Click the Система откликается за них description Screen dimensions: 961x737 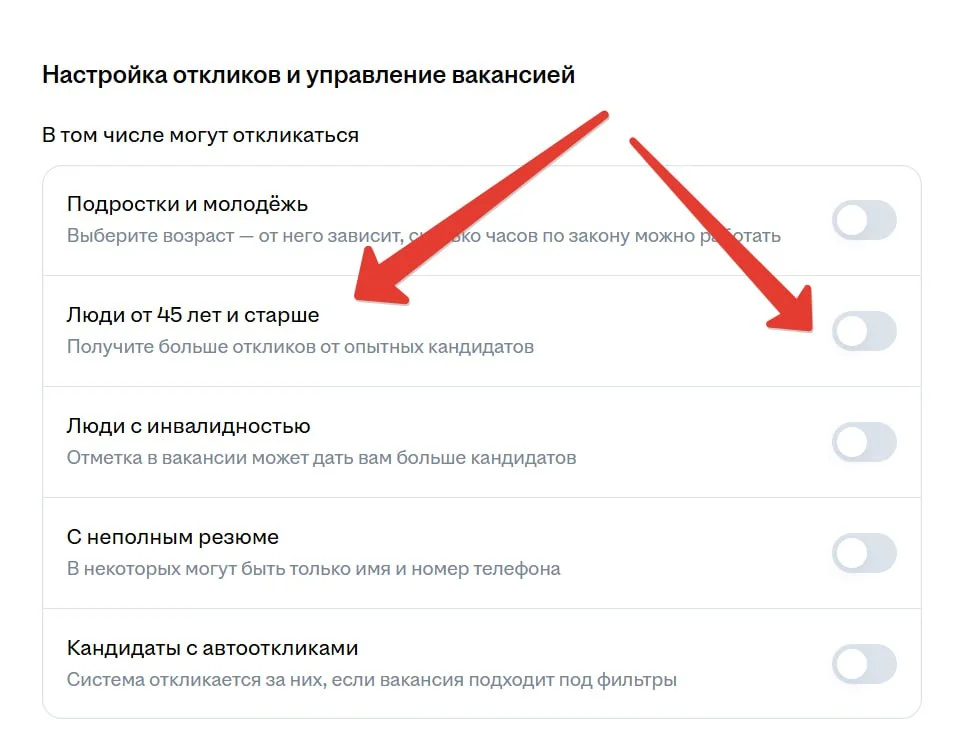[371, 680]
